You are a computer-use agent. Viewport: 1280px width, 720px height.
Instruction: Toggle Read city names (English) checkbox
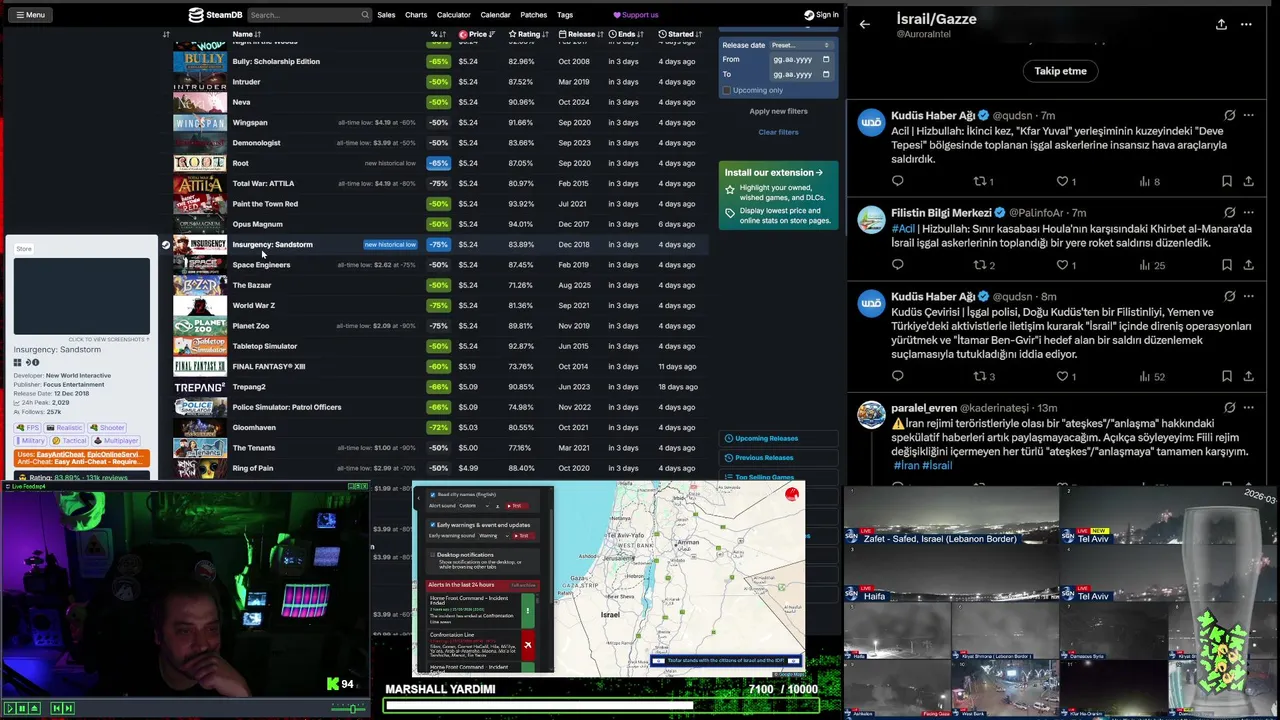(x=433, y=495)
